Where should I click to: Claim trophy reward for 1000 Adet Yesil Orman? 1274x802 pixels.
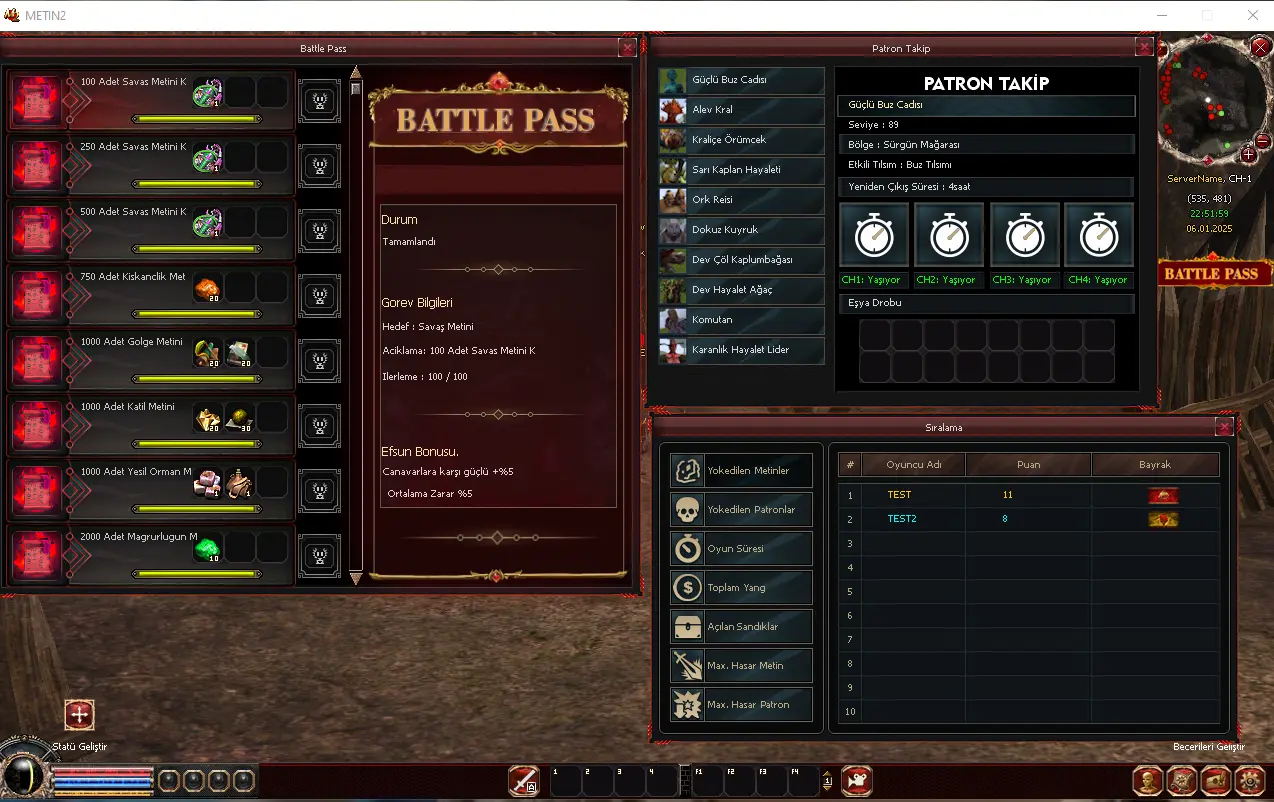pos(319,490)
